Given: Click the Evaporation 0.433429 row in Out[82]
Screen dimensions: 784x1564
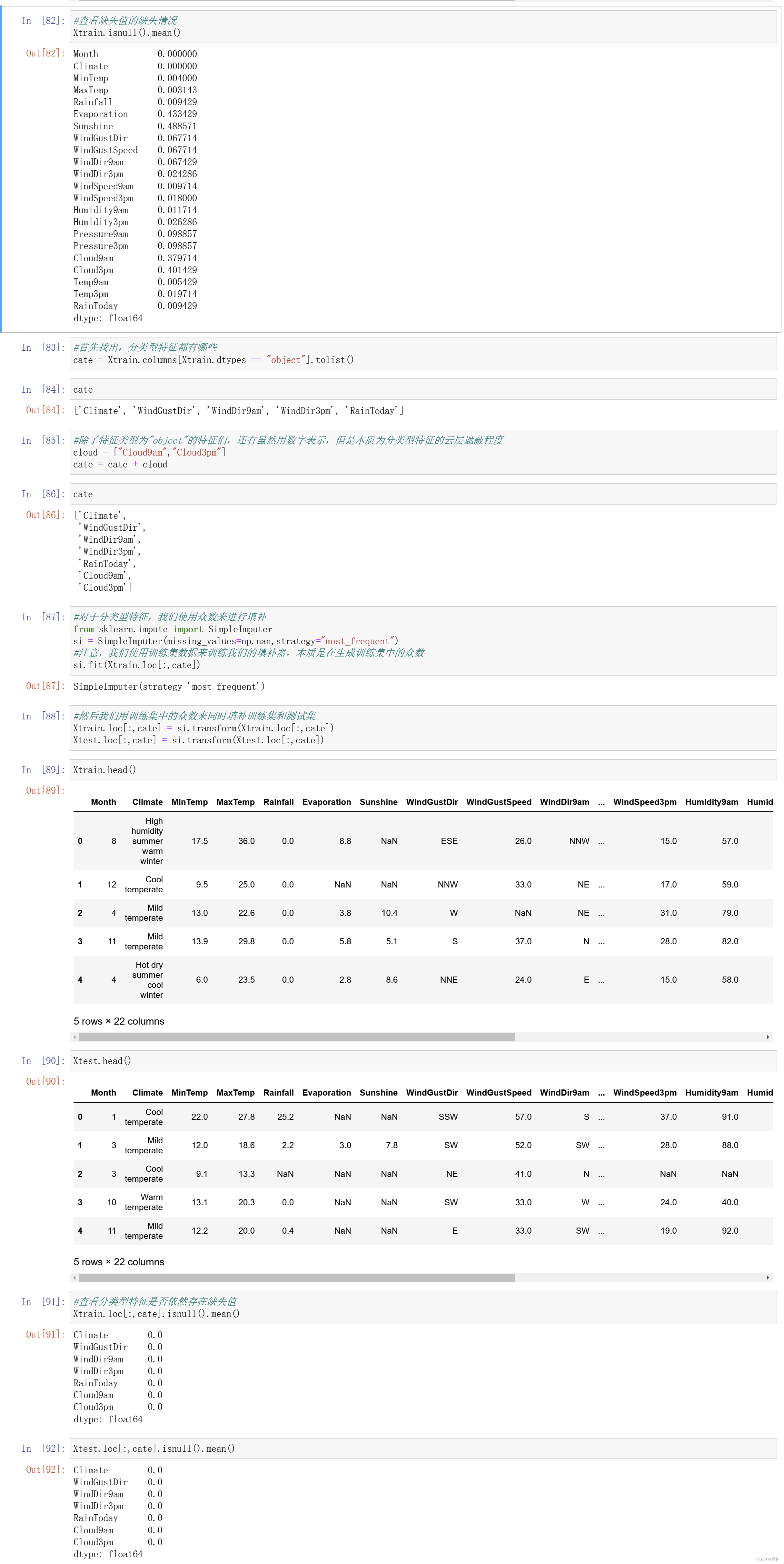Looking at the screenshot, I should (x=135, y=114).
